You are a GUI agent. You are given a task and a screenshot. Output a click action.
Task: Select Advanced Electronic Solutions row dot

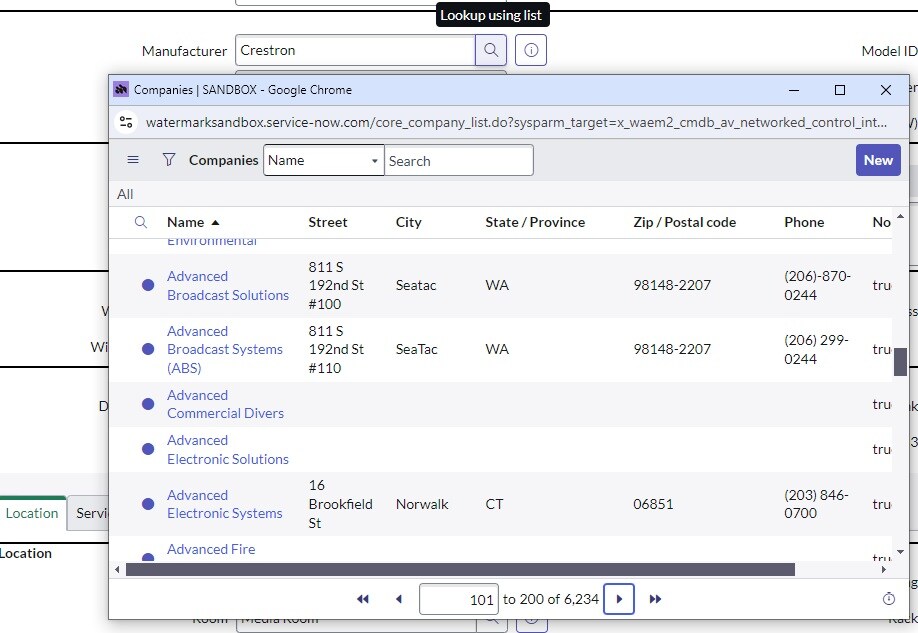click(x=148, y=449)
